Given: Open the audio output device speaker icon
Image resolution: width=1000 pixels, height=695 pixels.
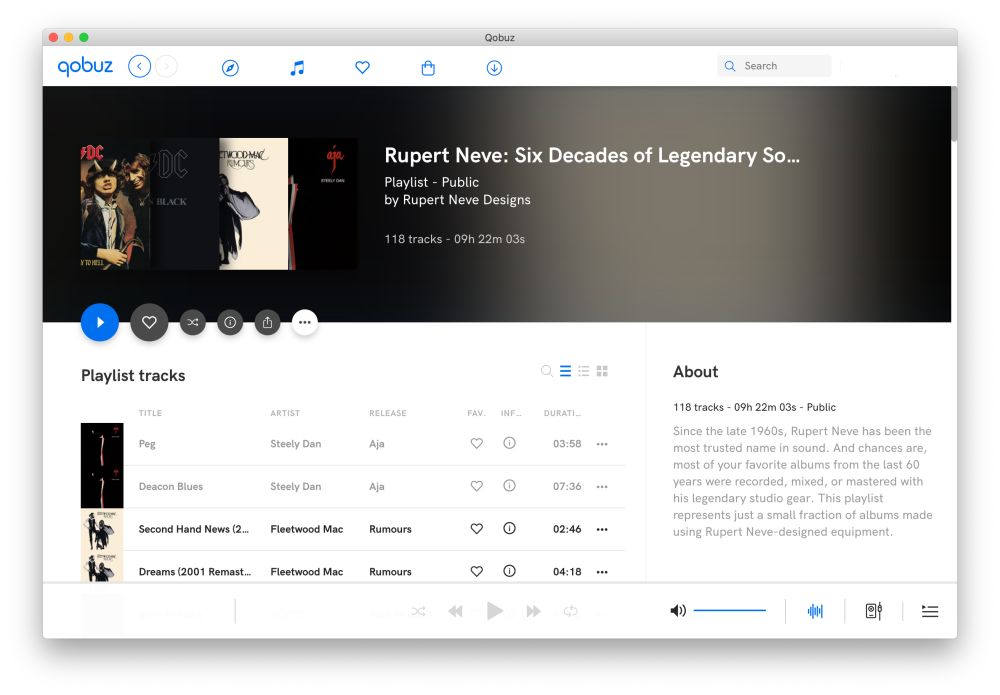Looking at the screenshot, I should pyautogui.click(x=873, y=611).
